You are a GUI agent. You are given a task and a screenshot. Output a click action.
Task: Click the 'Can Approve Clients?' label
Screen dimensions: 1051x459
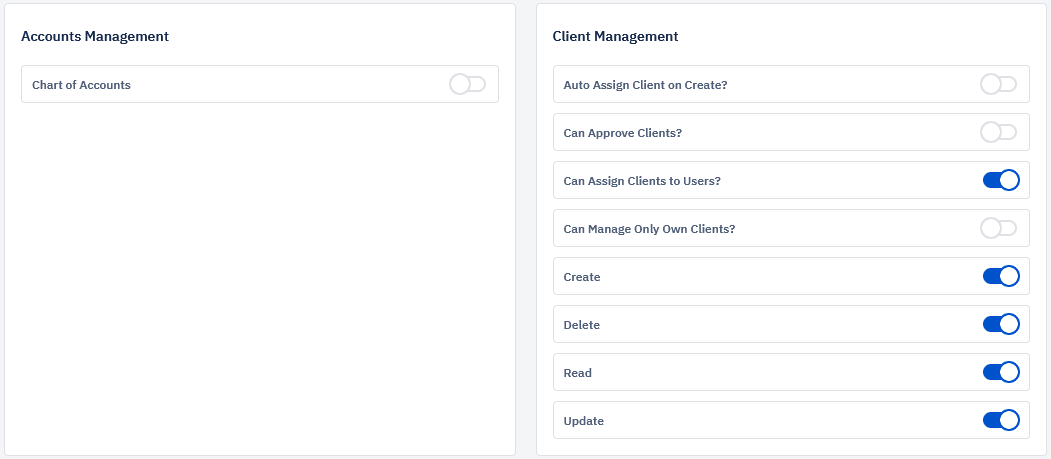click(x=623, y=133)
